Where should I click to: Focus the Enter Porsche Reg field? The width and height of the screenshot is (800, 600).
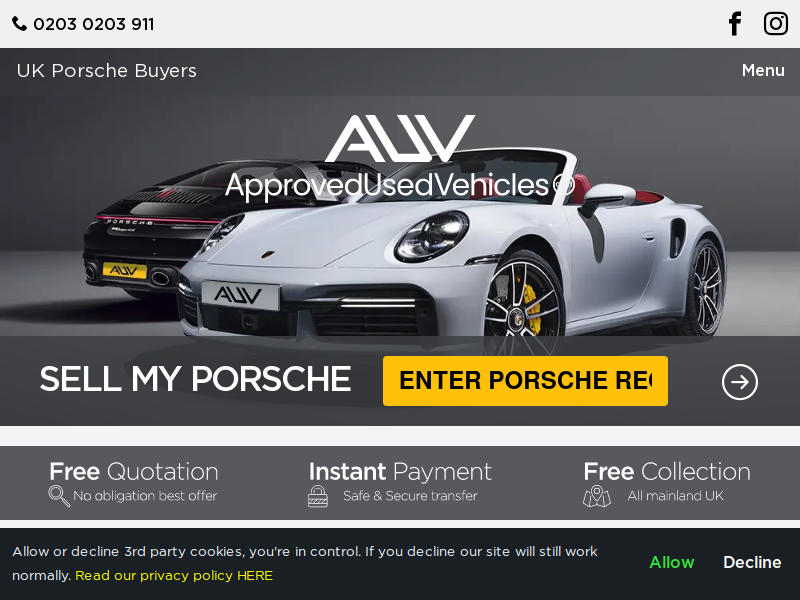[x=525, y=381]
